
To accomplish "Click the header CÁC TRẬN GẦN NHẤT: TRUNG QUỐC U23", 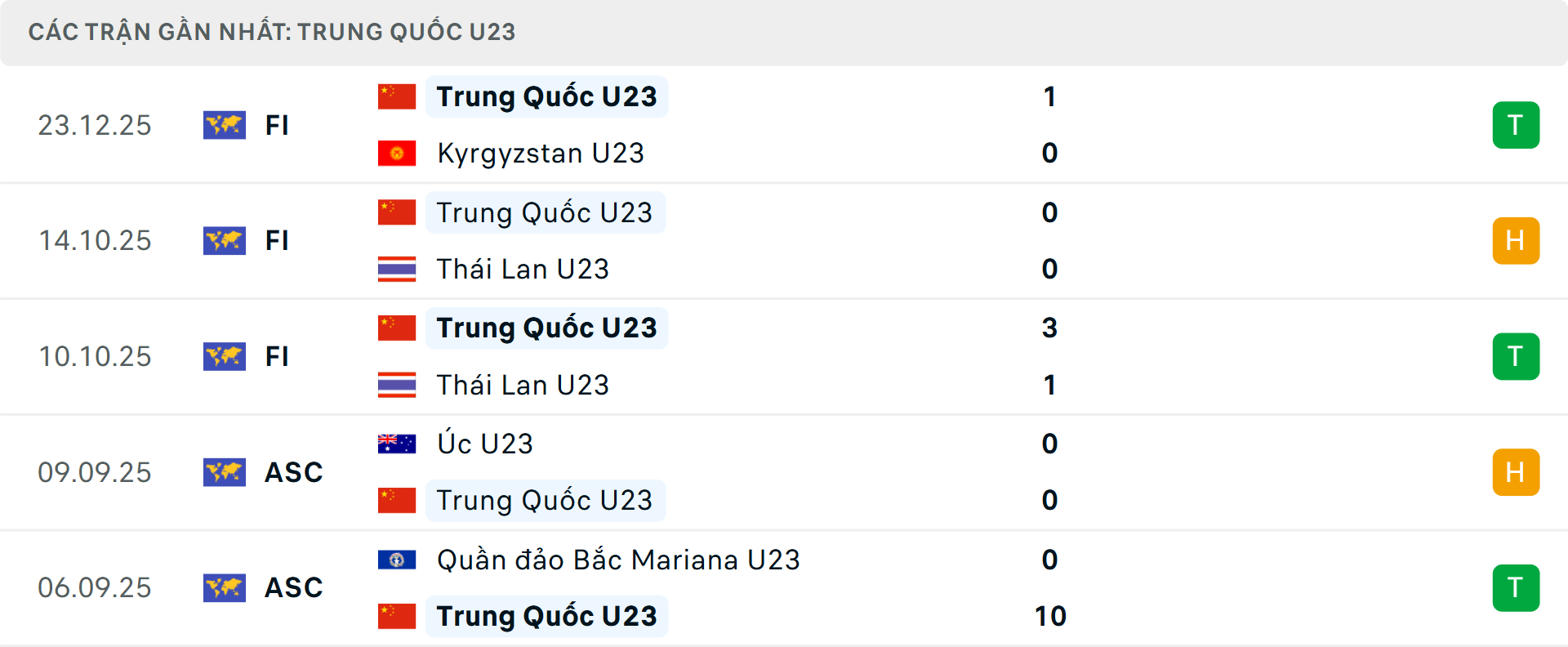I will 273,32.
